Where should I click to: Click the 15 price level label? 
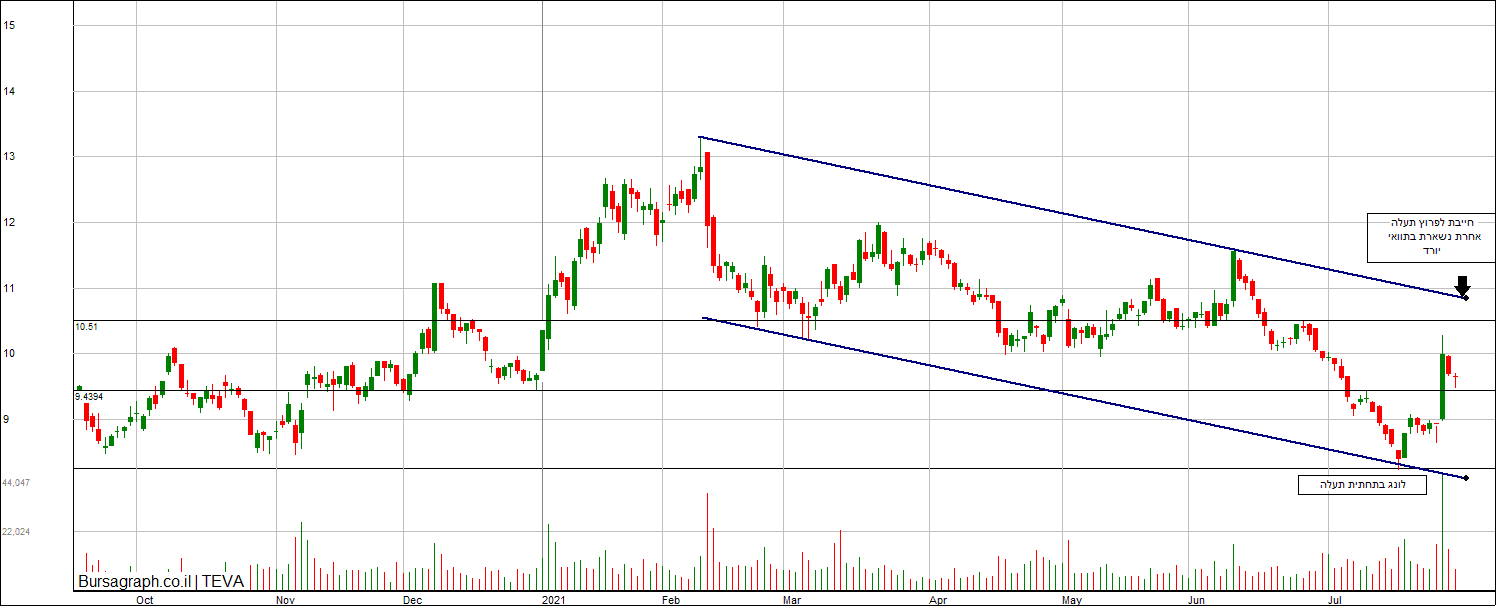pos(8,26)
